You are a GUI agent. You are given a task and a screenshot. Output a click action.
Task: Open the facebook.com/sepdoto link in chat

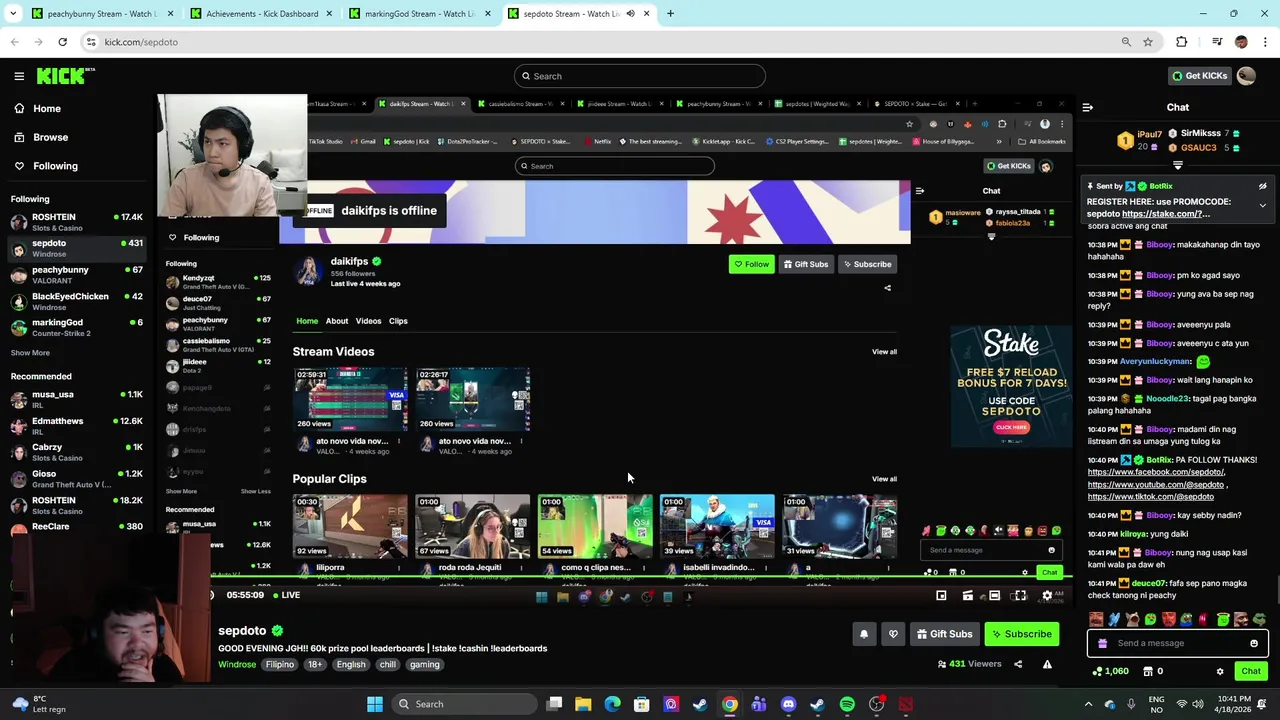1156,472
